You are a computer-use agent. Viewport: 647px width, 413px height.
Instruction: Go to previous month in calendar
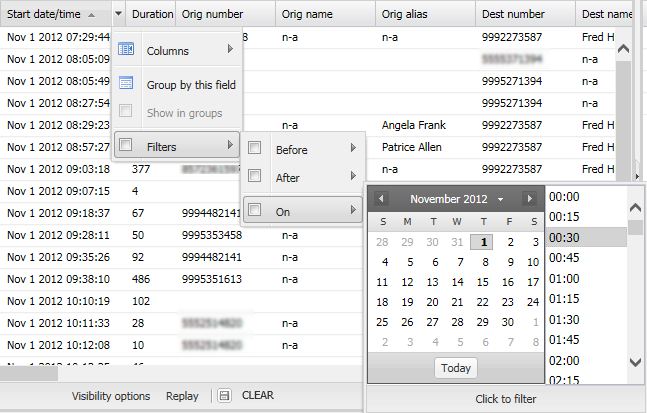pyautogui.click(x=381, y=199)
